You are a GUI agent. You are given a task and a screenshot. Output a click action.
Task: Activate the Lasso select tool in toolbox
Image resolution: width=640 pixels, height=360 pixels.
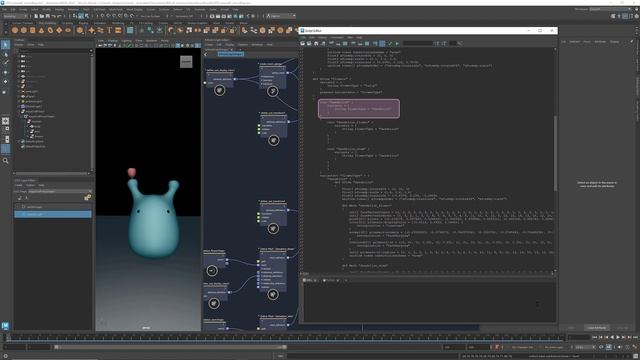click(x=5, y=54)
